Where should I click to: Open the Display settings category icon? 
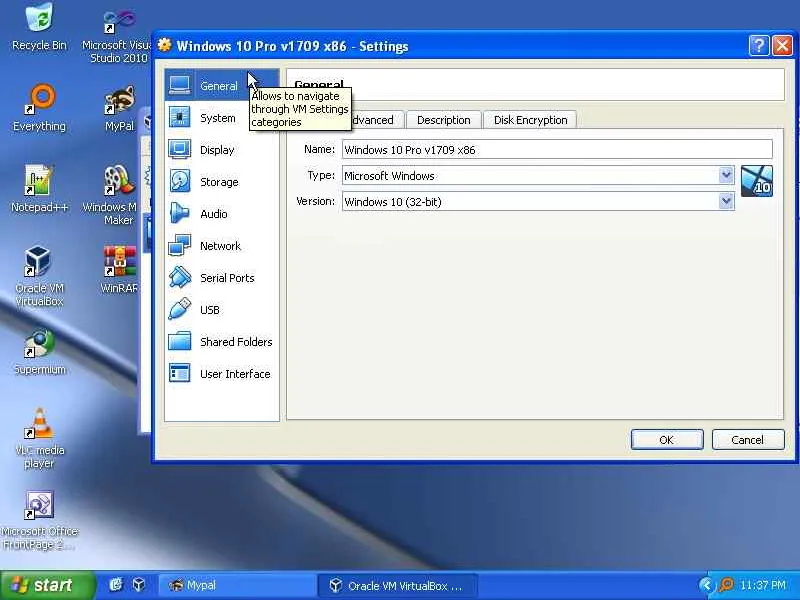point(180,149)
